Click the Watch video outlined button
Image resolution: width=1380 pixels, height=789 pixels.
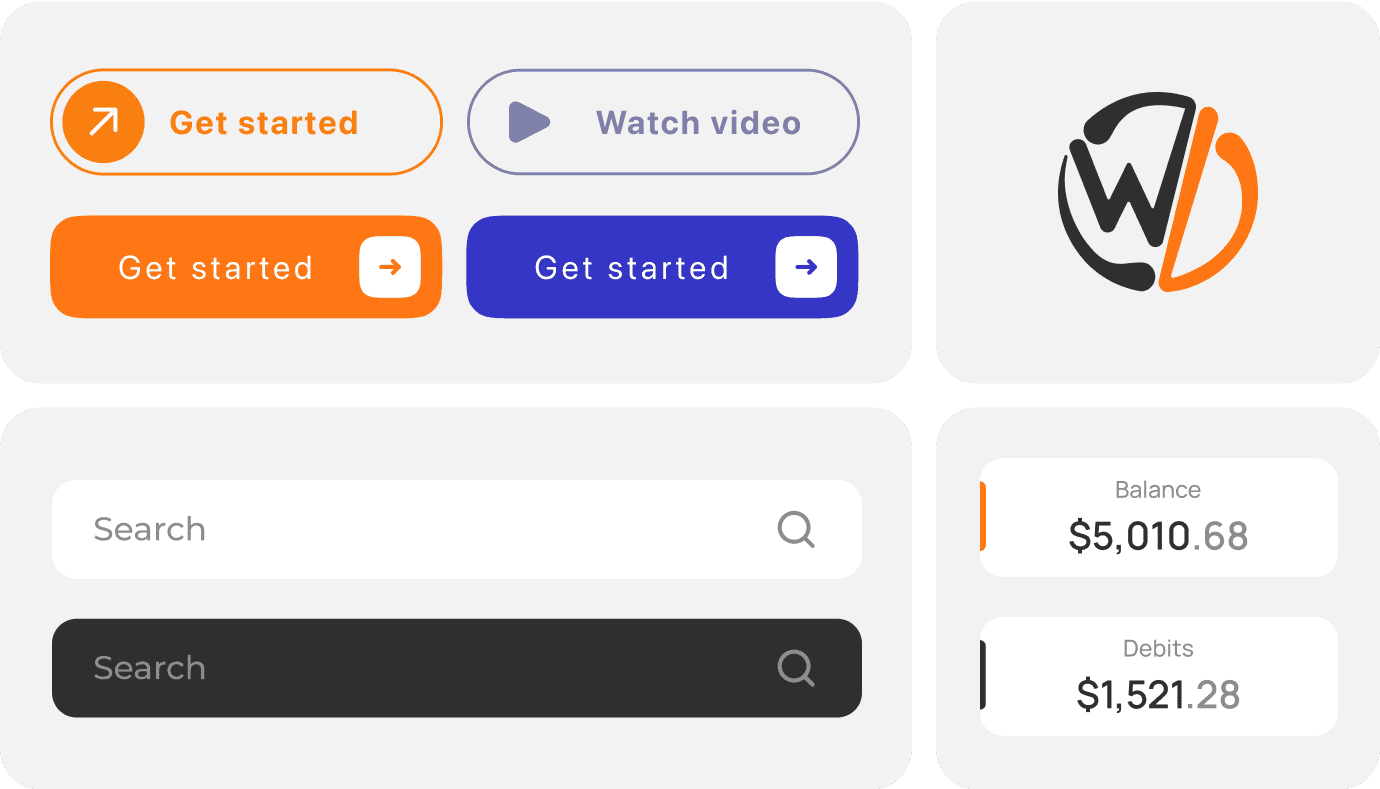(663, 122)
